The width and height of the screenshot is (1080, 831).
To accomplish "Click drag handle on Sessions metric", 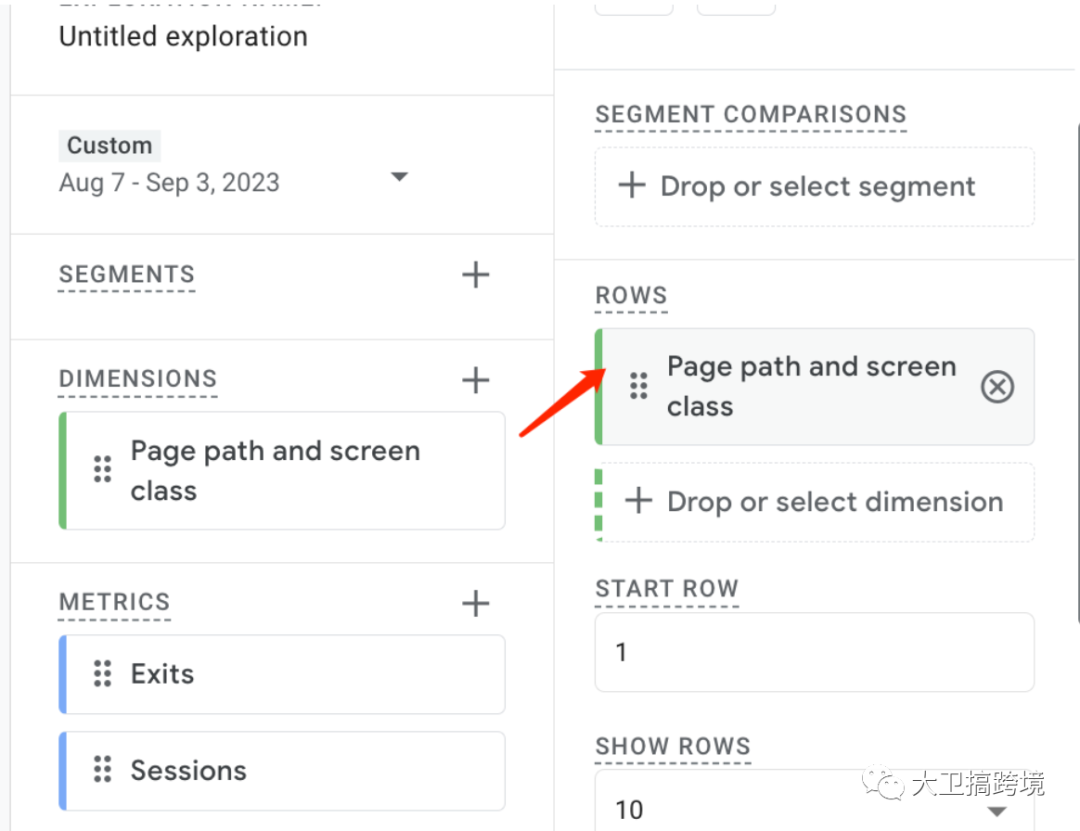I will click(102, 770).
